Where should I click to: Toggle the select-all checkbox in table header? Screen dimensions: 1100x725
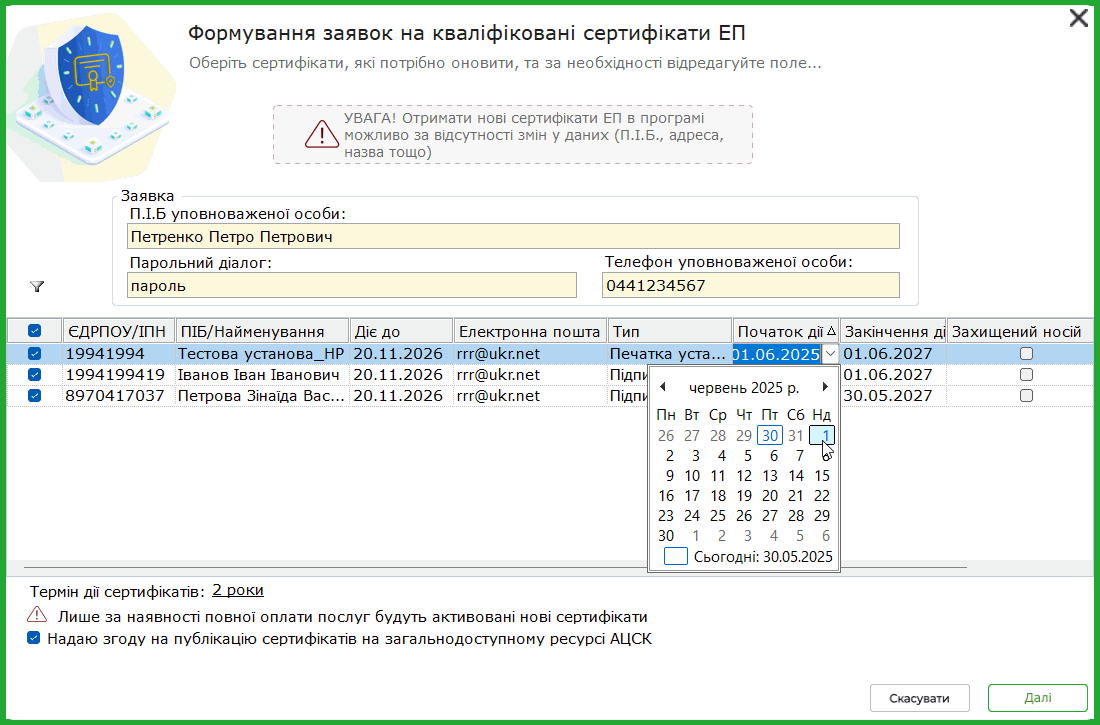click(x=34, y=331)
